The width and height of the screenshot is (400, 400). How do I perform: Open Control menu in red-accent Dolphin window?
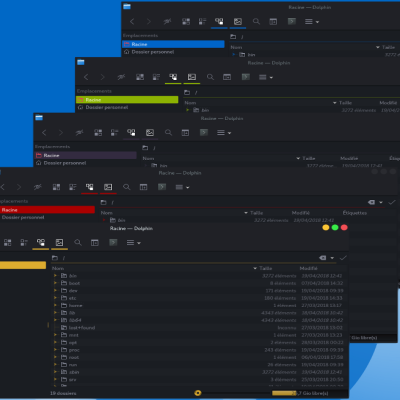[x=182, y=187]
